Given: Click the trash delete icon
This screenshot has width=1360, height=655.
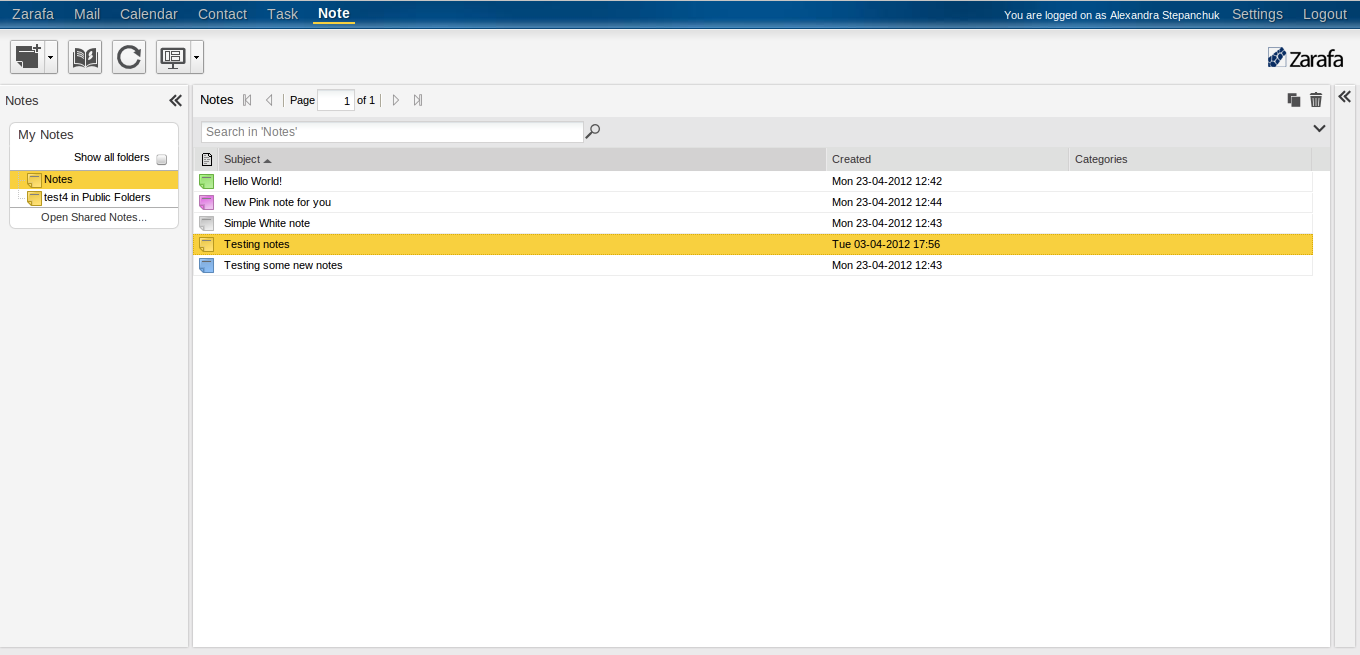Looking at the screenshot, I should pyautogui.click(x=1316, y=100).
